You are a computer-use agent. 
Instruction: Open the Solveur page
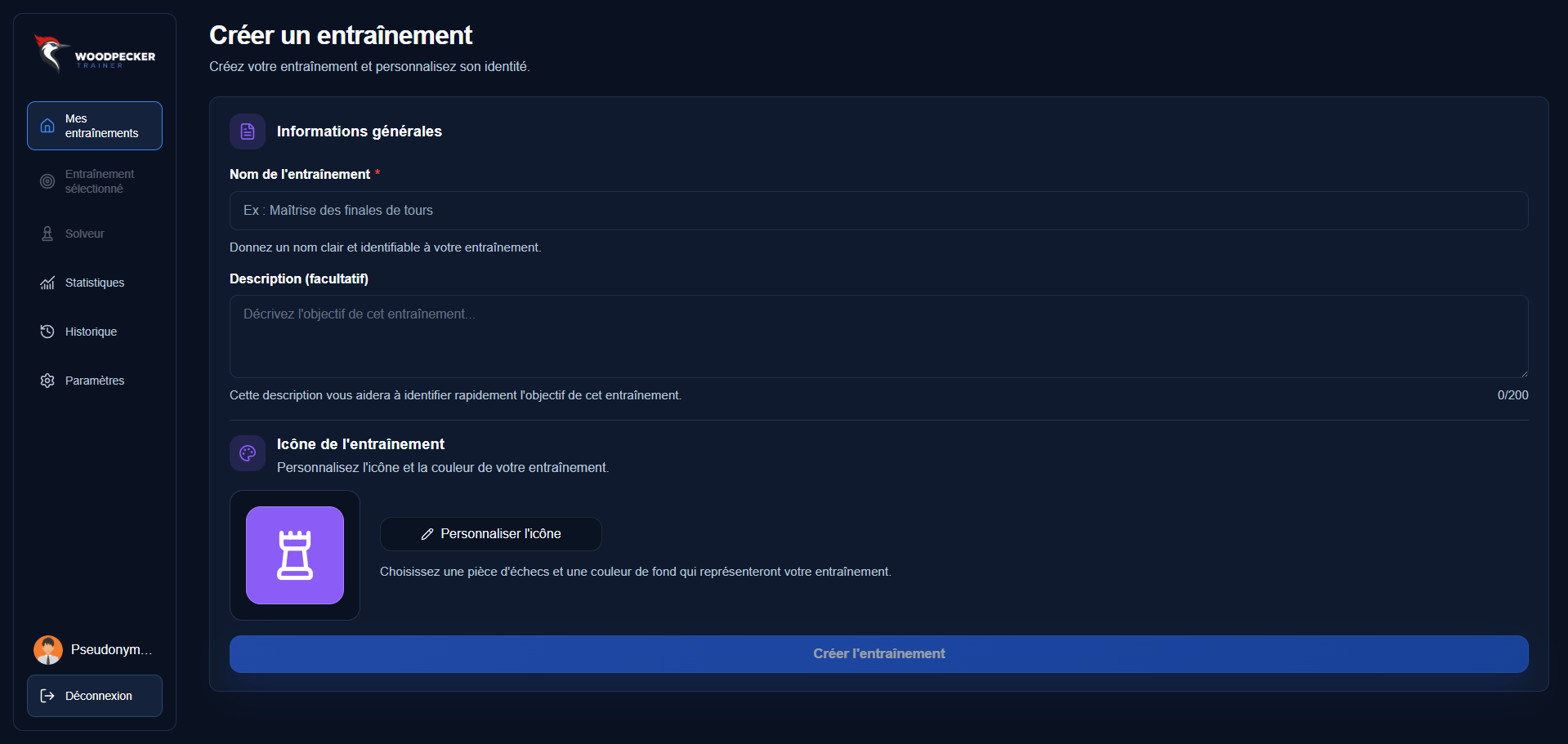pyautogui.click(x=95, y=234)
